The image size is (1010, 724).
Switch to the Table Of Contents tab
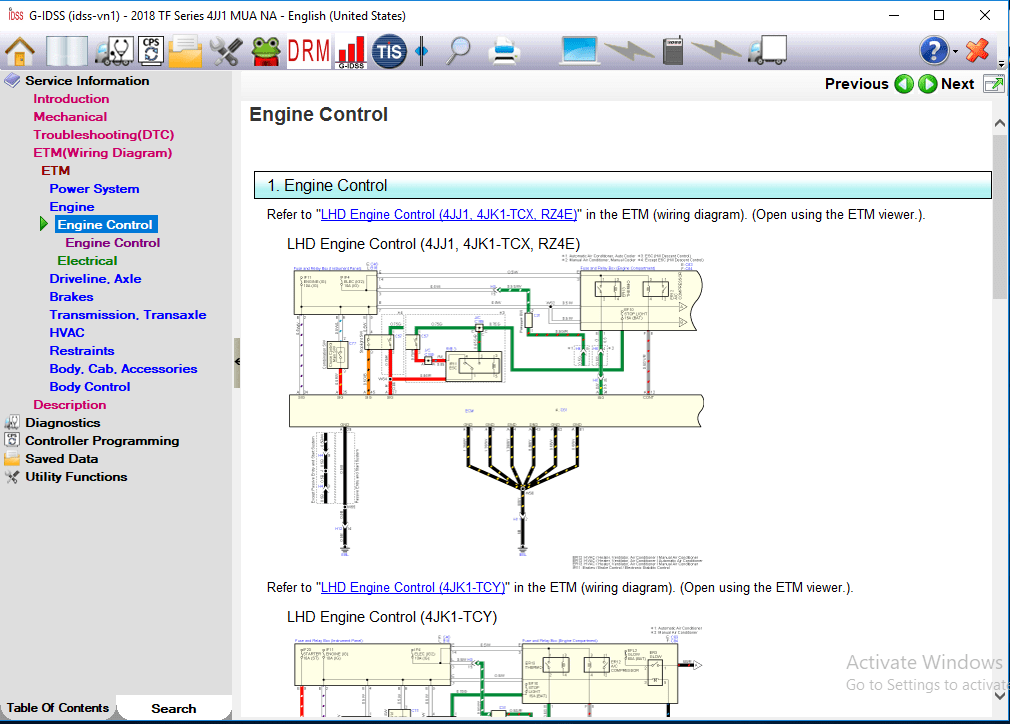57,707
